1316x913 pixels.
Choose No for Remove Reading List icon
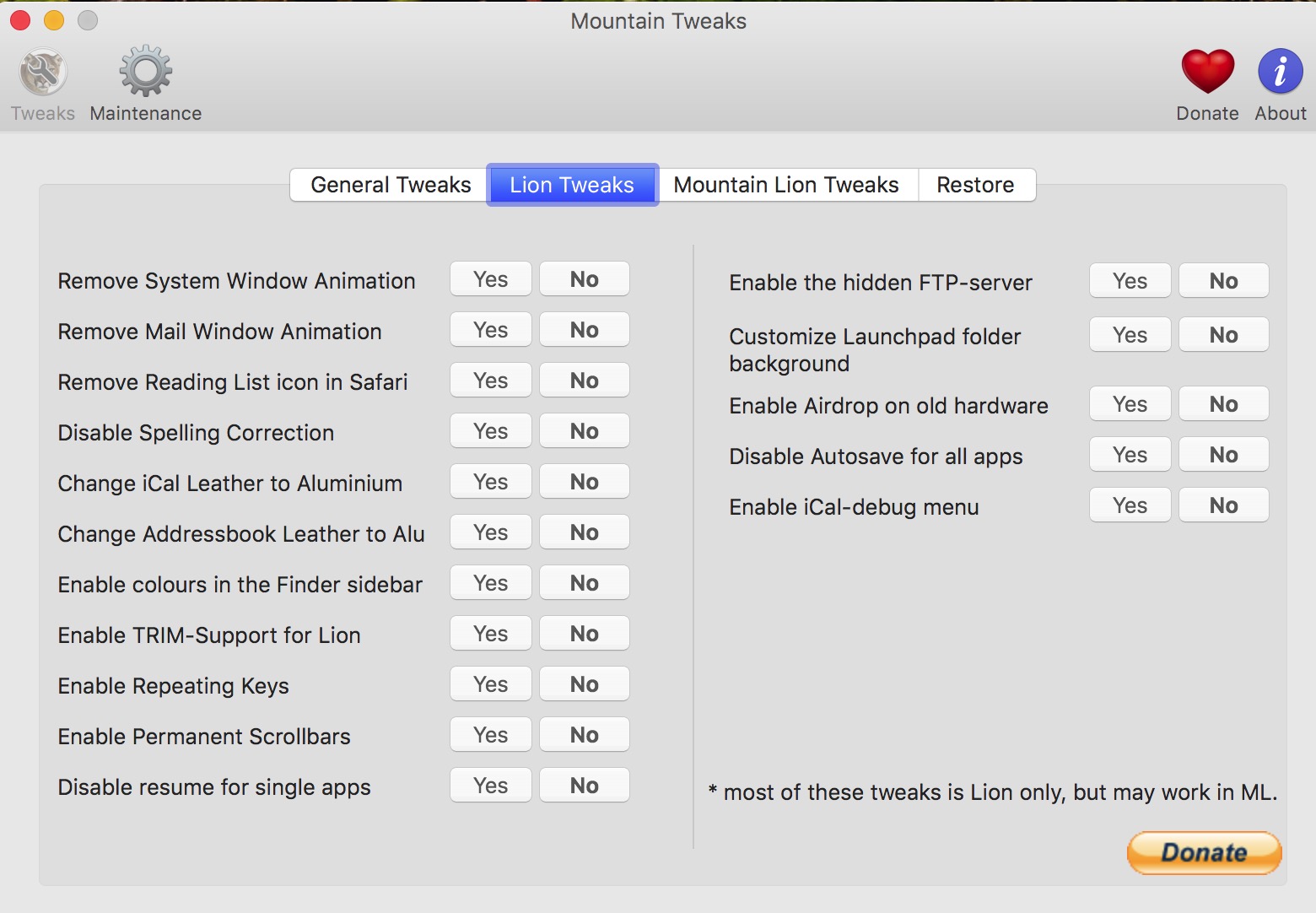(584, 381)
